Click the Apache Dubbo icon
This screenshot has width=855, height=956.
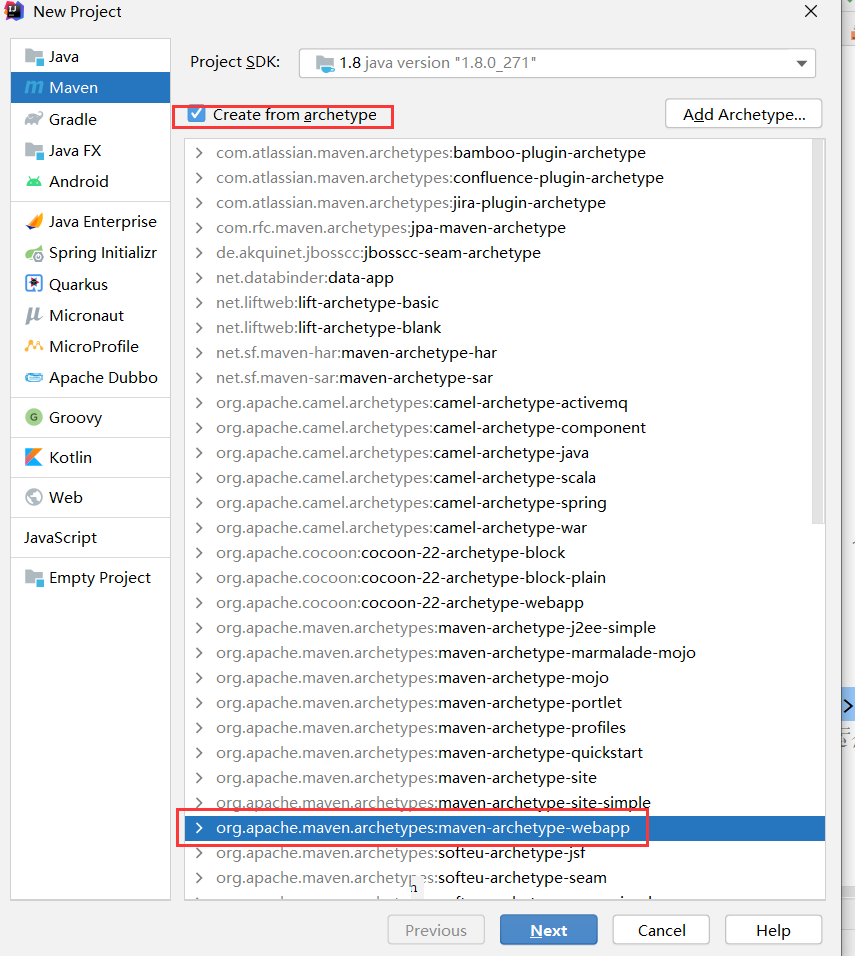pyautogui.click(x=34, y=377)
